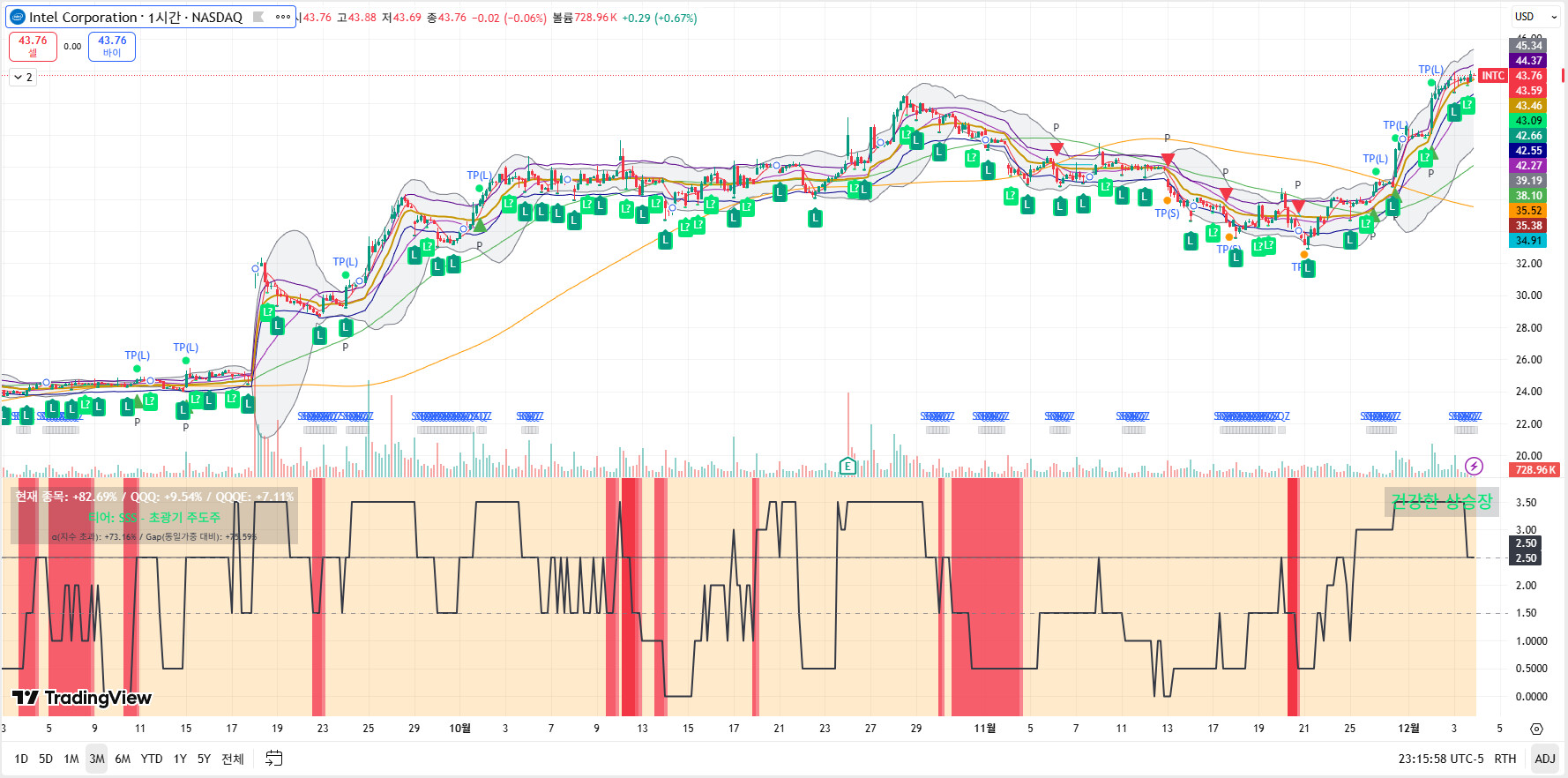Click the earnings E marker on the chart
This screenshot has height=778, width=1568.
847,466
